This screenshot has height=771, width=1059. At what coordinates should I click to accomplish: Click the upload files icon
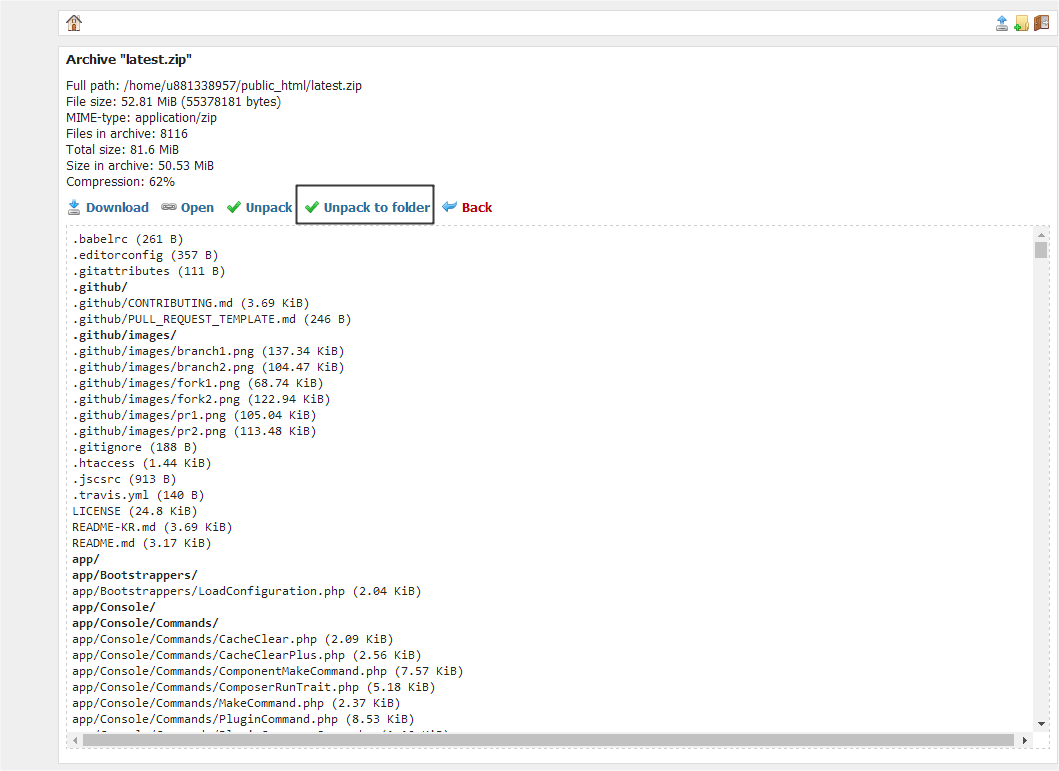1002,24
